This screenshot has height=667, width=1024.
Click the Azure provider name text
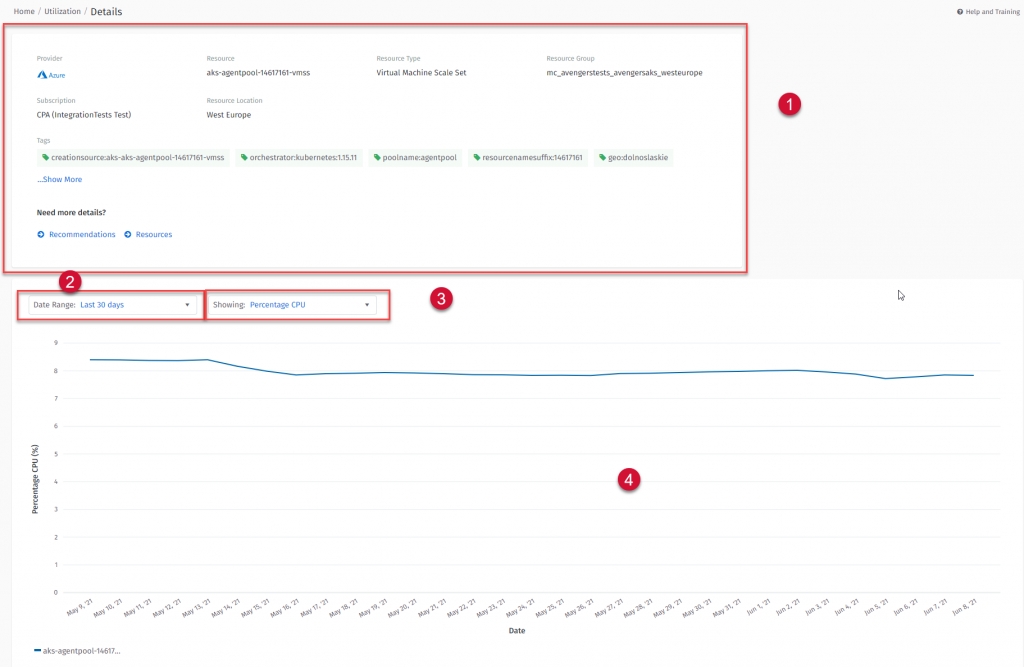click(58, 74)
